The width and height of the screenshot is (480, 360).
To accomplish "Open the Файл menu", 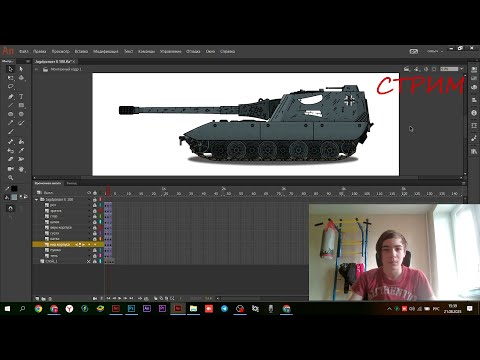I will 23,51.
